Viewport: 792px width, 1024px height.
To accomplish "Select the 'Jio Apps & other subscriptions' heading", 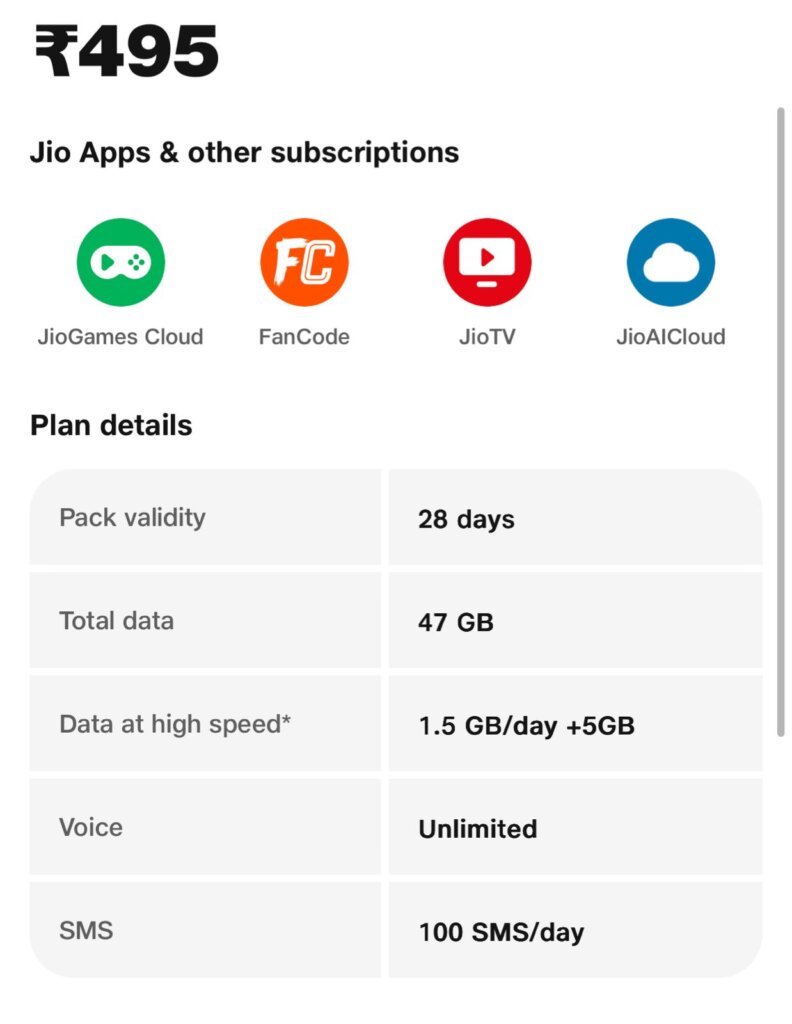I will click(x=244, y=153).
